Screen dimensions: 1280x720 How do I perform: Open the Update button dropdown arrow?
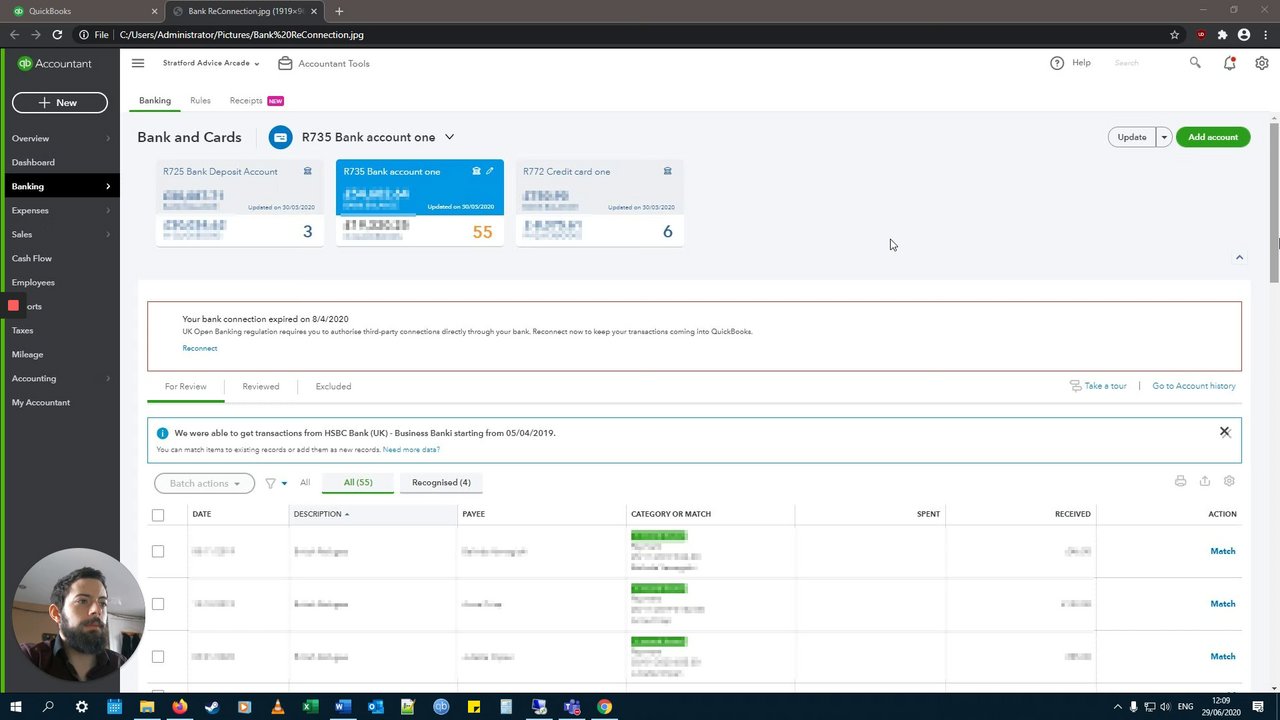[1164, 137]
